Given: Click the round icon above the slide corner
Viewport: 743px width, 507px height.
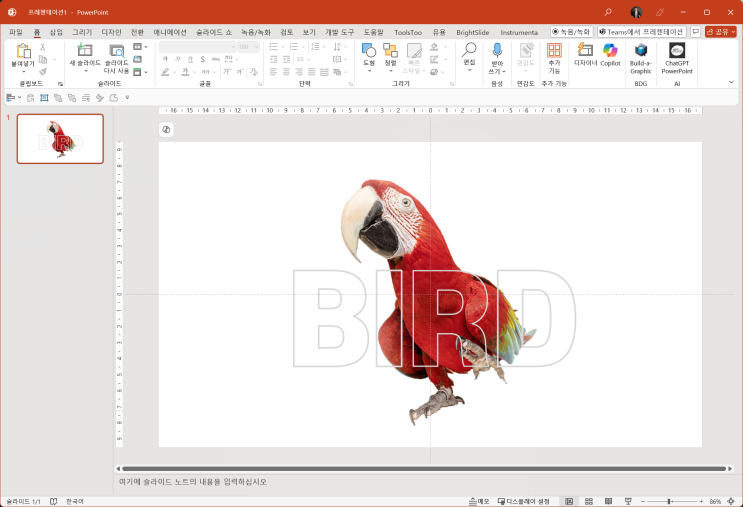Looking at the screenshot, I should coord(166,129).
